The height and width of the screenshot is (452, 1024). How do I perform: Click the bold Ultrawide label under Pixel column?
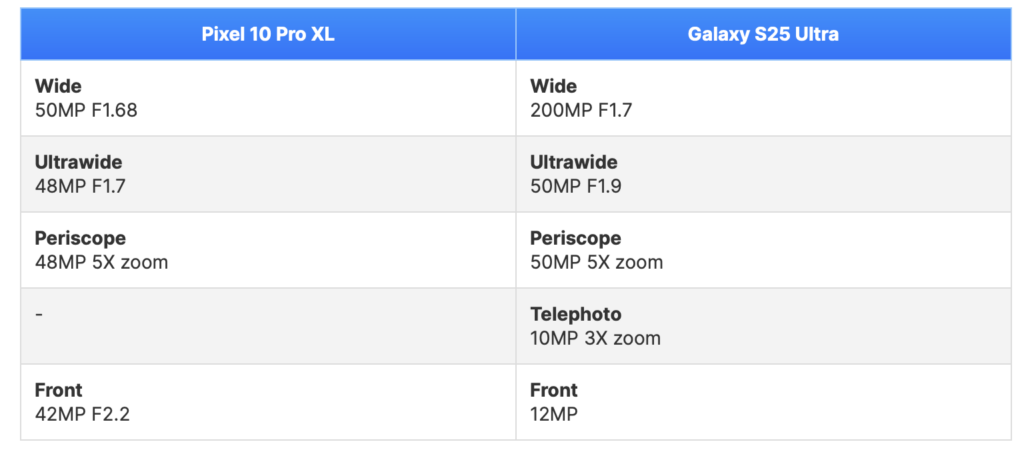(x=78, y=162)
